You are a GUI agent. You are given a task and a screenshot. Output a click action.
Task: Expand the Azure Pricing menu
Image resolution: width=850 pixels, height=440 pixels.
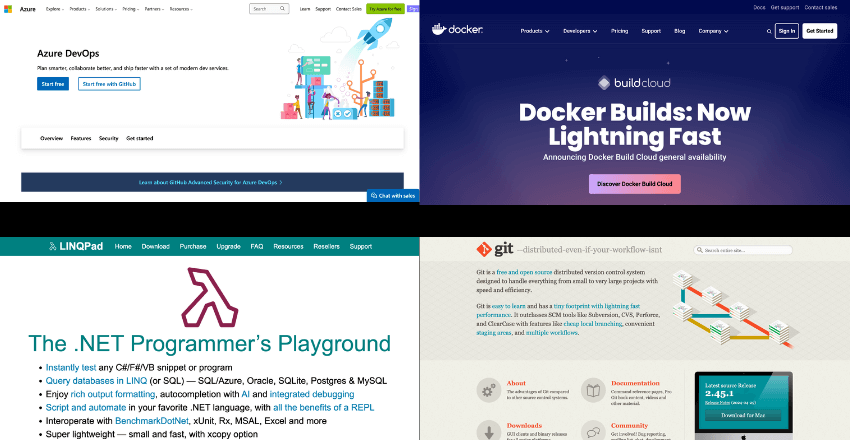click(131, 9)
